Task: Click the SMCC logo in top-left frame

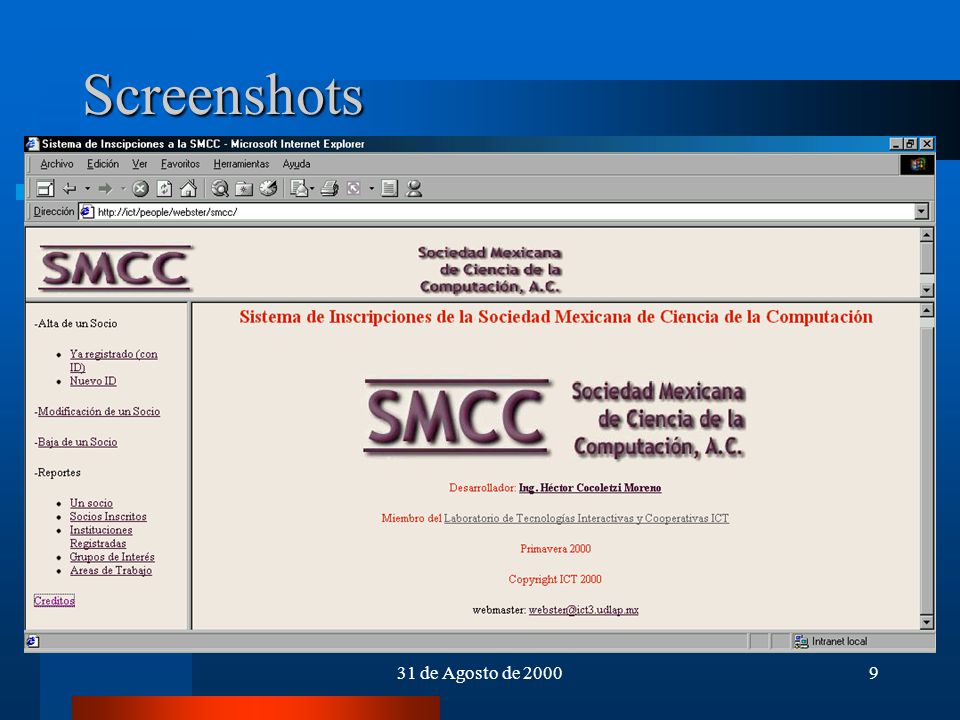Action: coord(116,268)
